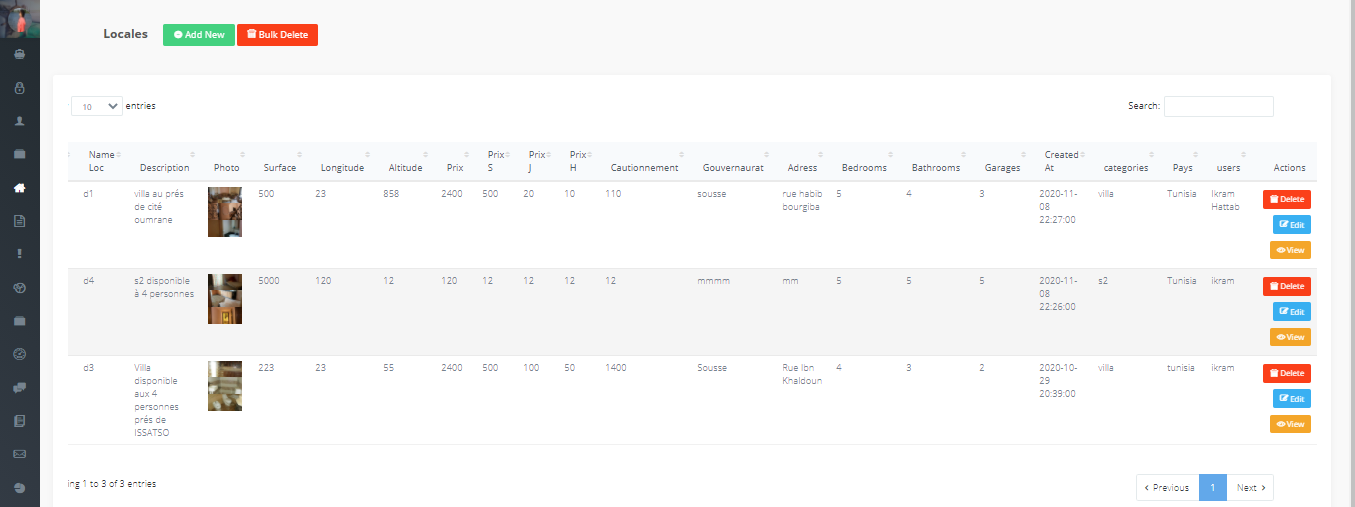This screenshot has height=507, width=1355.
Task: Click the document page icon in sidebar
Action: (19, 221)
